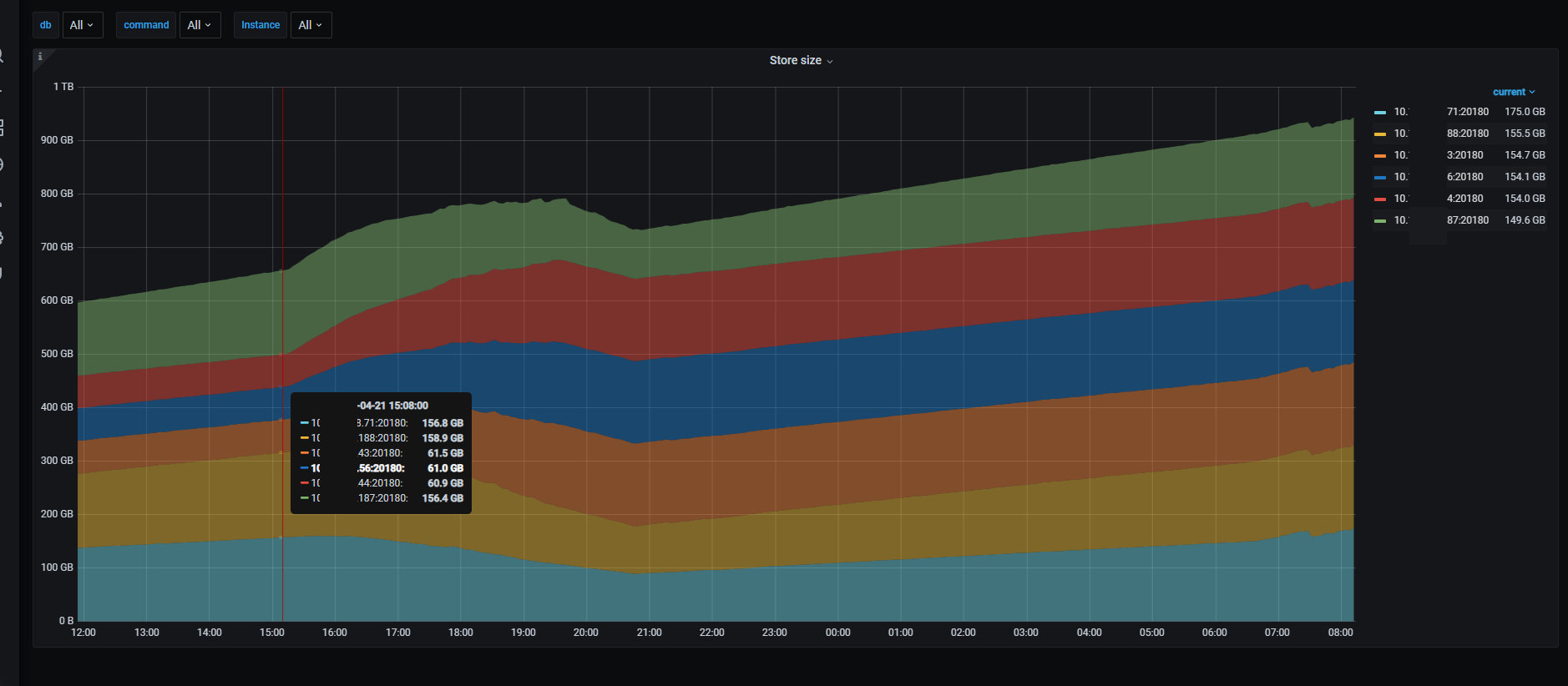
Task: Click the command variable label
Action: pyautogui.click(x=146, y=25)
